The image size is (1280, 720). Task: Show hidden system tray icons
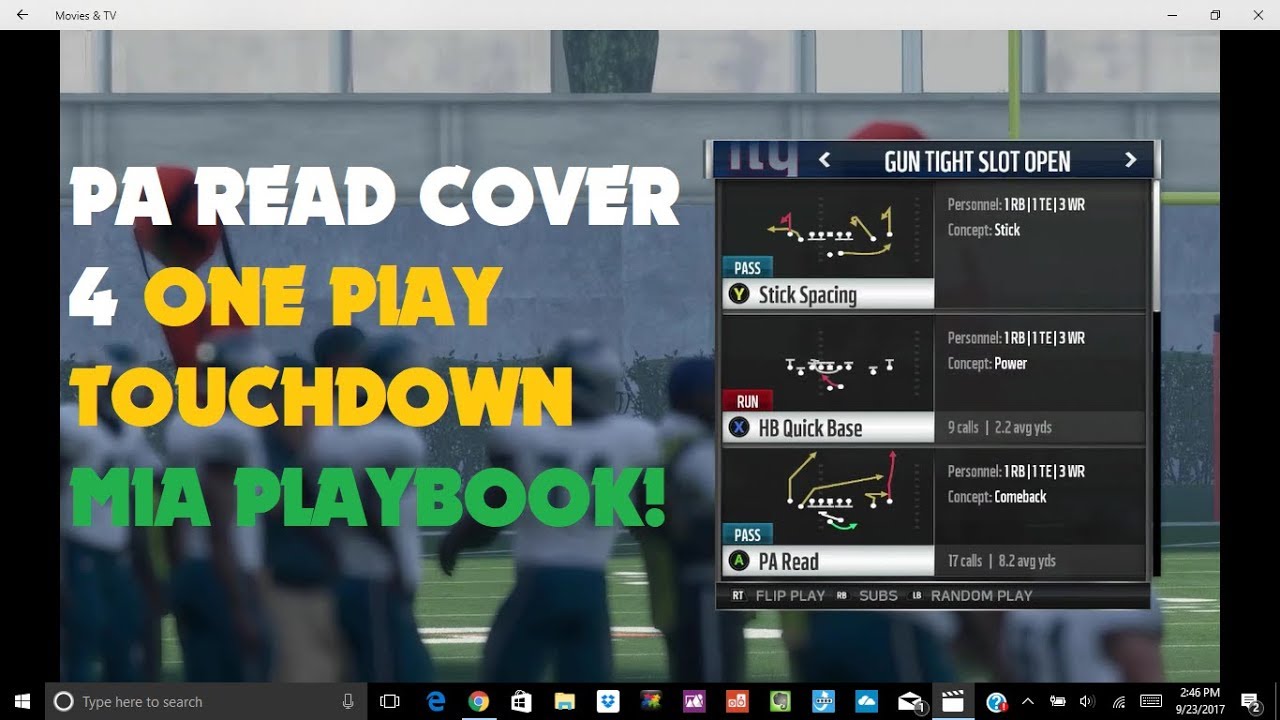pyautogui.click(x=1028, y=701)
